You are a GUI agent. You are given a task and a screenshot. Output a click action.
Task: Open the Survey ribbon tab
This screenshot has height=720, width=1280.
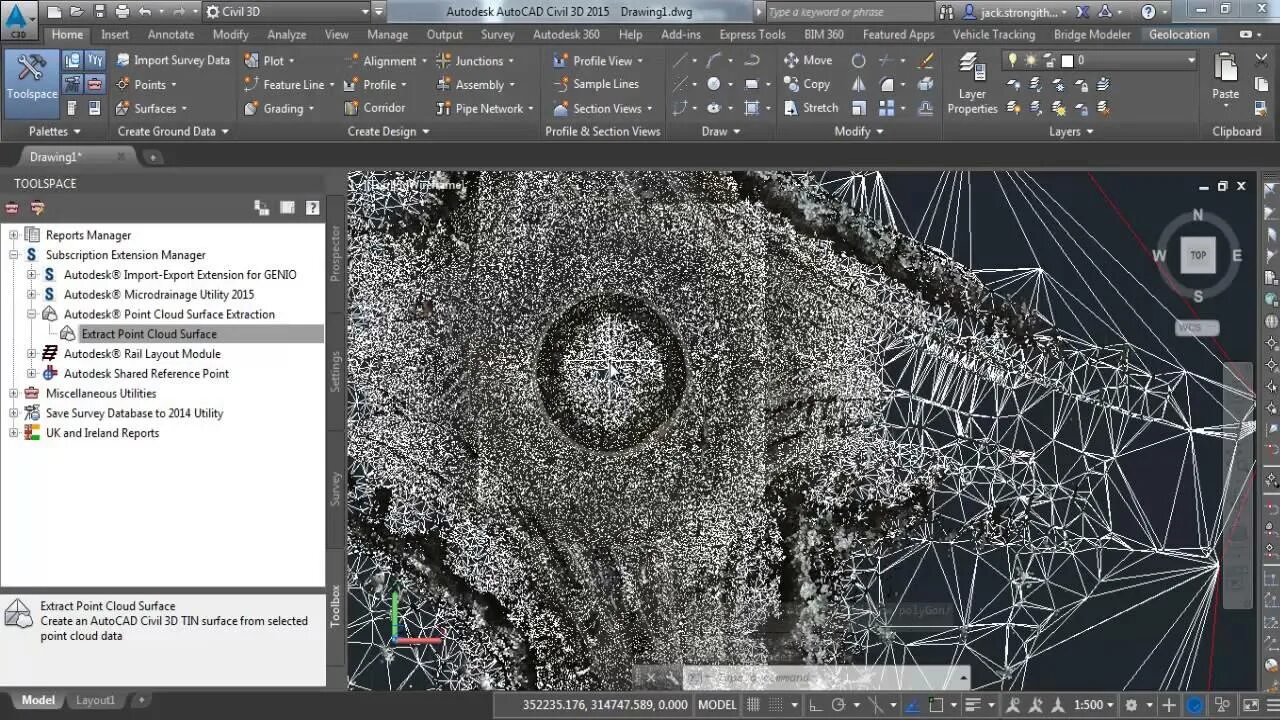pyautogui.click(x=497, y=34)
